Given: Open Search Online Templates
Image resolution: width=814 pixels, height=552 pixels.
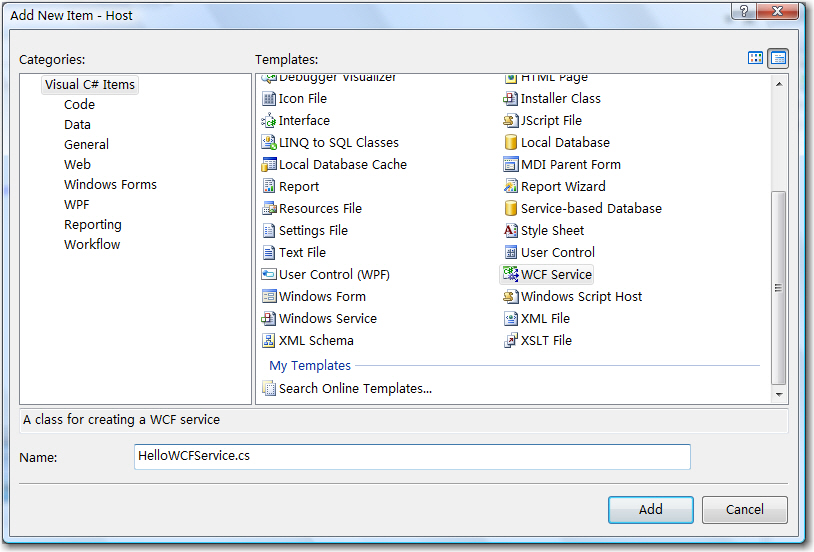Looking at the screenshot, I should [355, 388].
